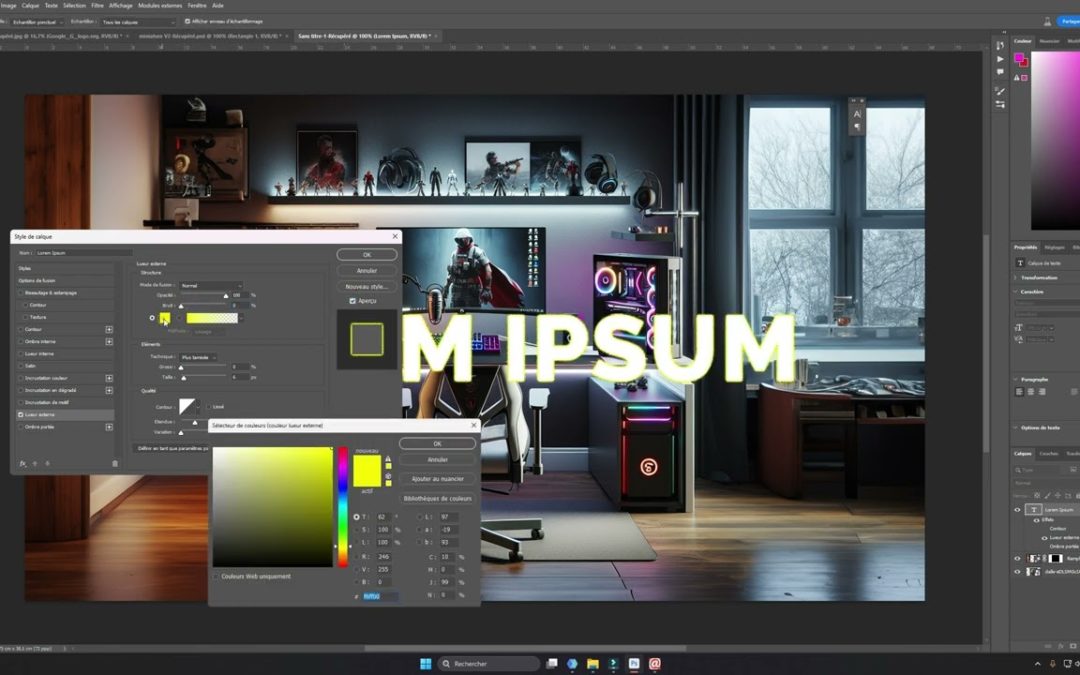Move effect down arrow in Style de calque
This screenshot has width=1080, height=675.
(x=48, y=464)
